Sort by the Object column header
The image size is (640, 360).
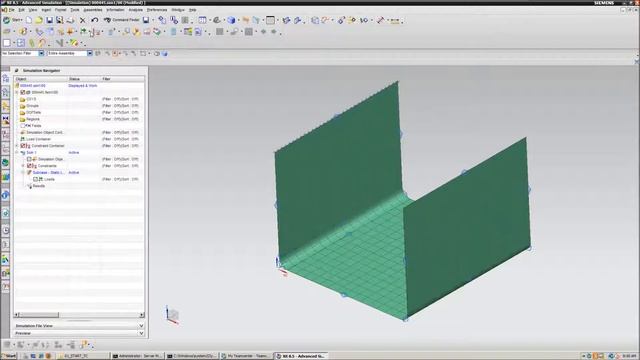pos(41,79)
